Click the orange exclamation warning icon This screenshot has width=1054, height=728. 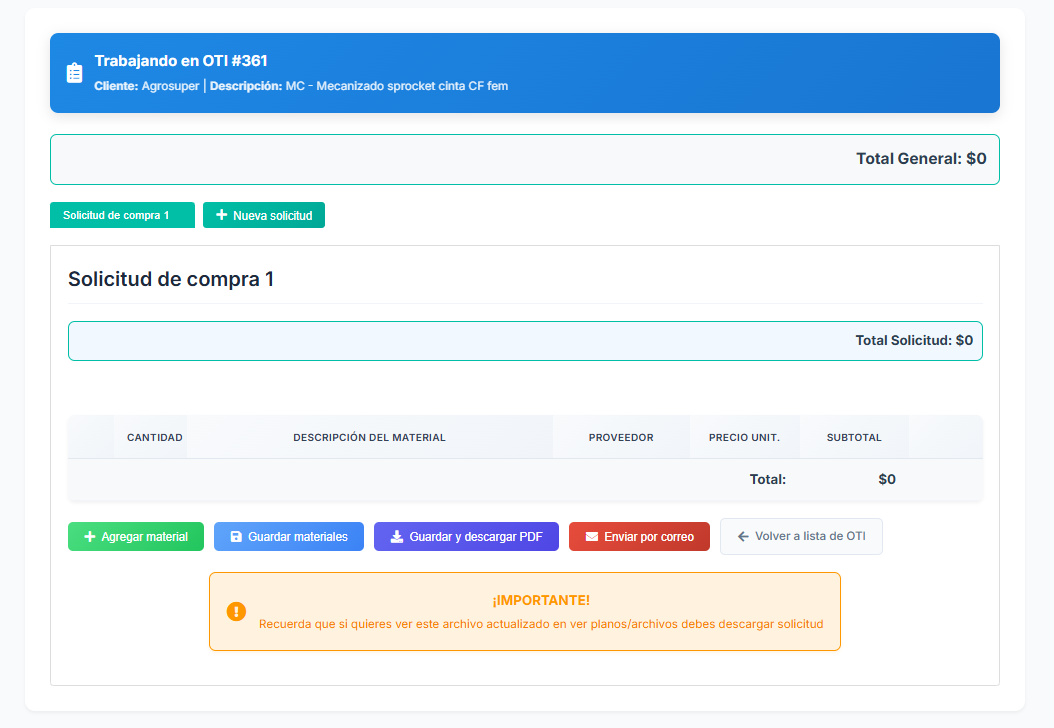236,611
